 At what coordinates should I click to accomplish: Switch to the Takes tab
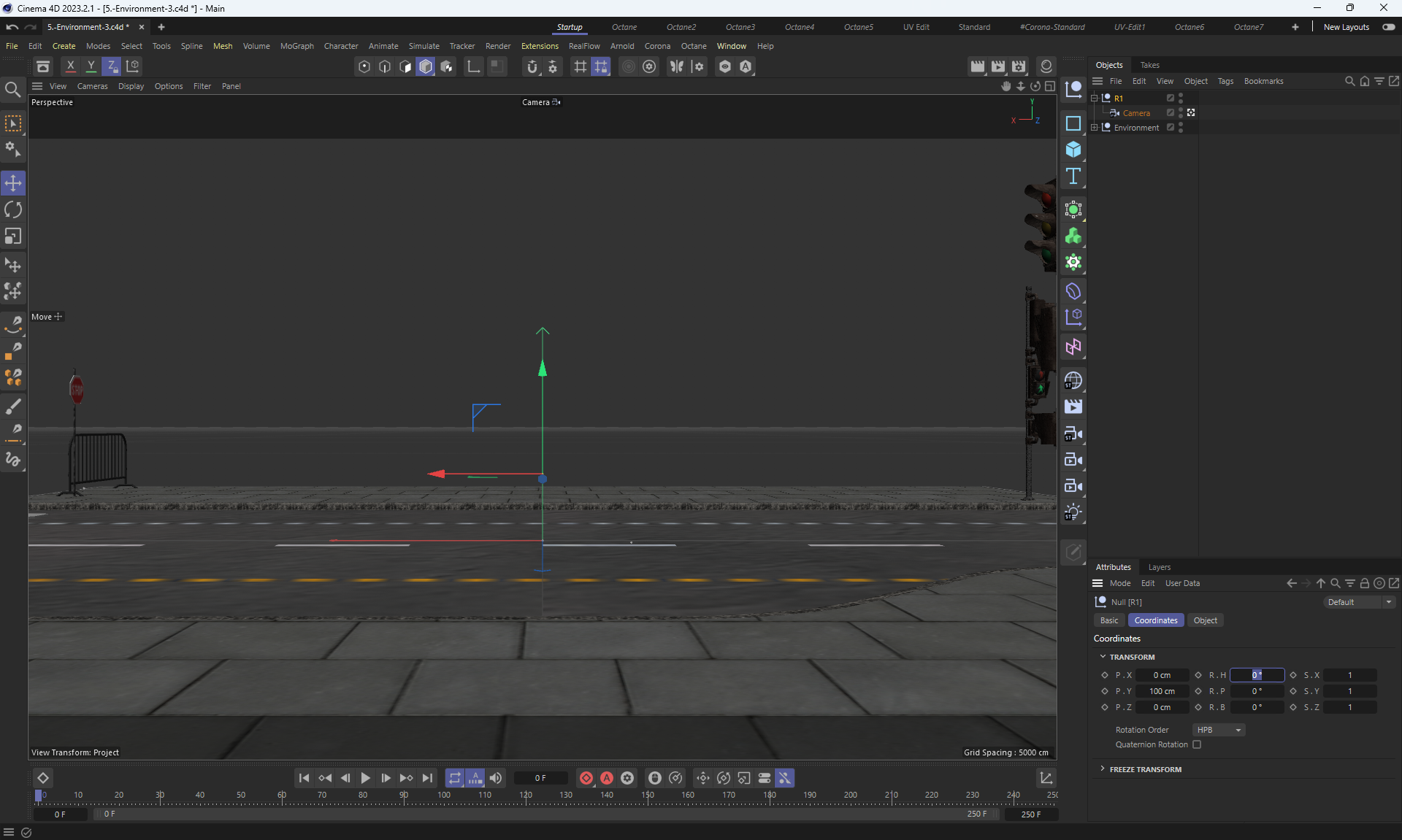pyautogui.click(x=1149, y=65)
